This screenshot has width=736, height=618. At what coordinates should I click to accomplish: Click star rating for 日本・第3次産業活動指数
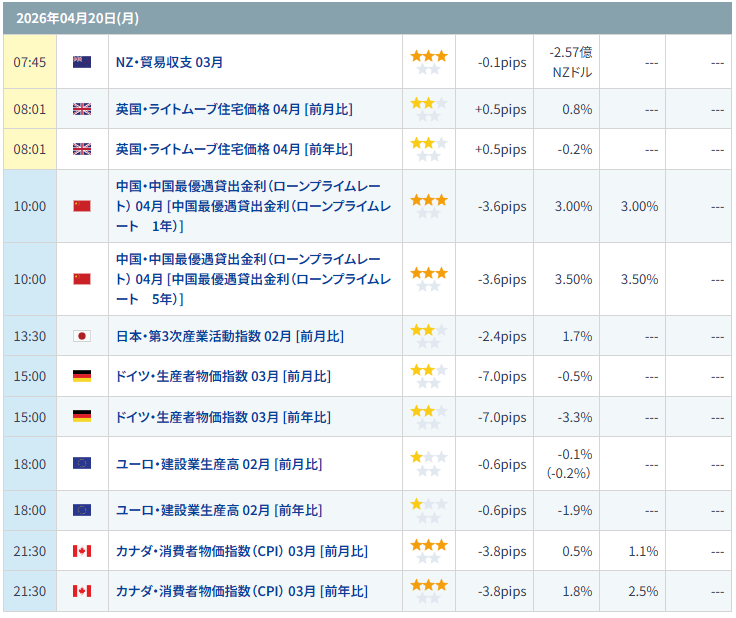click(x=428, y=336)
